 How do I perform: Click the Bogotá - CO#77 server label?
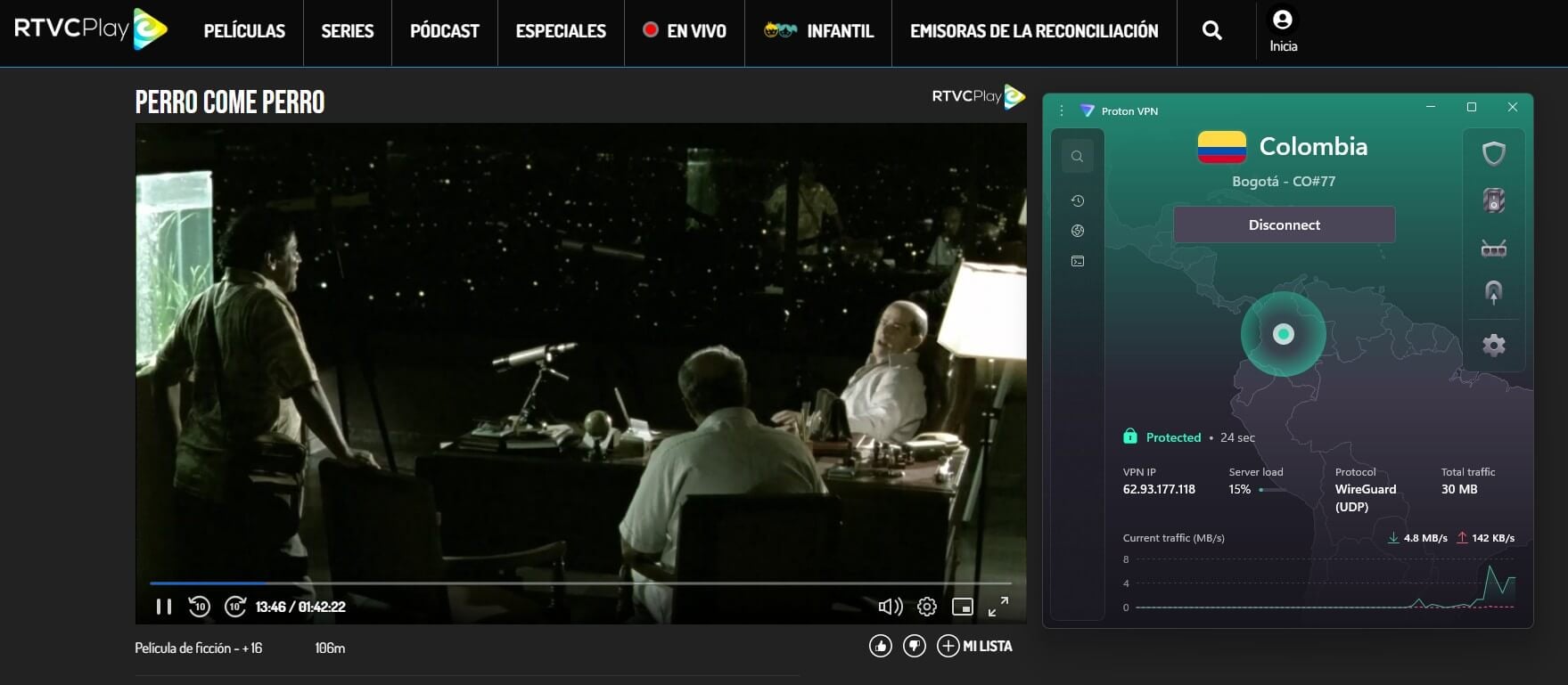tap(1284, 181)
